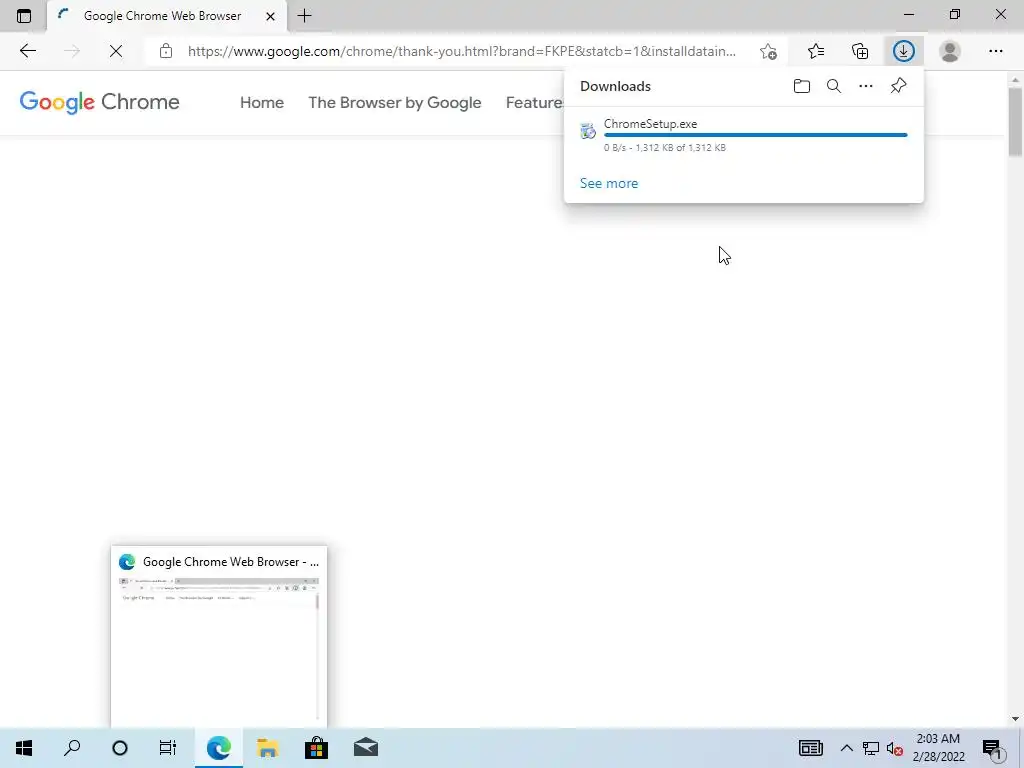Open the Collections panel
The image size is (1024, 768).
pos(860,51)
